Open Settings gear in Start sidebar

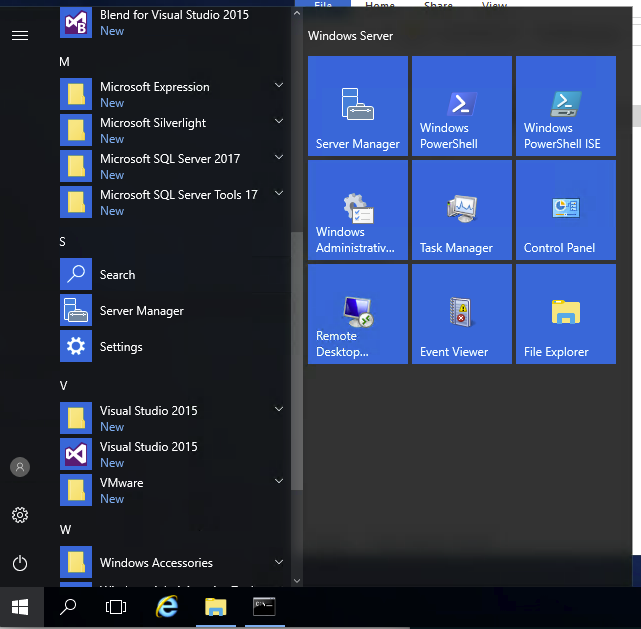pyautogui.click(x=20, y=515)
